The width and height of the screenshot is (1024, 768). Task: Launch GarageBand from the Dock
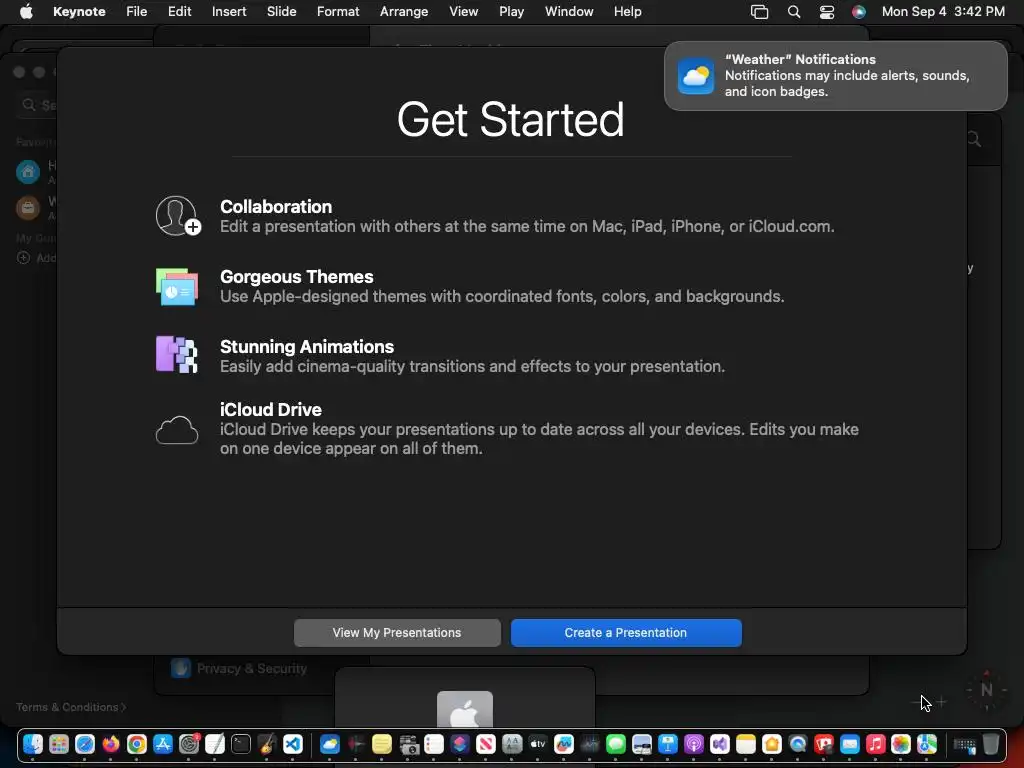coord(267,744)
